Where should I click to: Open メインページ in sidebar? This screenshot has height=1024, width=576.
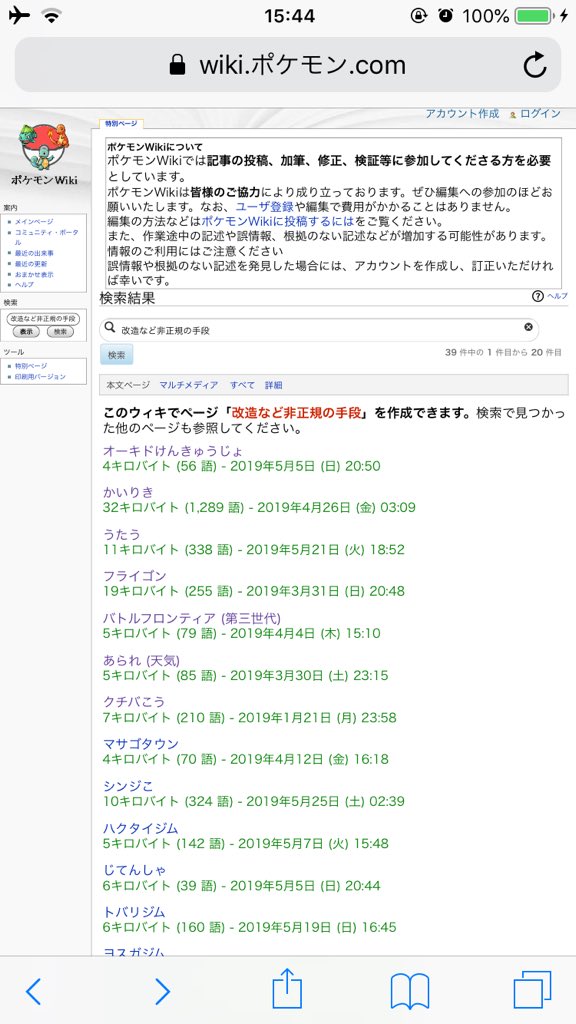tap(34, 222)
